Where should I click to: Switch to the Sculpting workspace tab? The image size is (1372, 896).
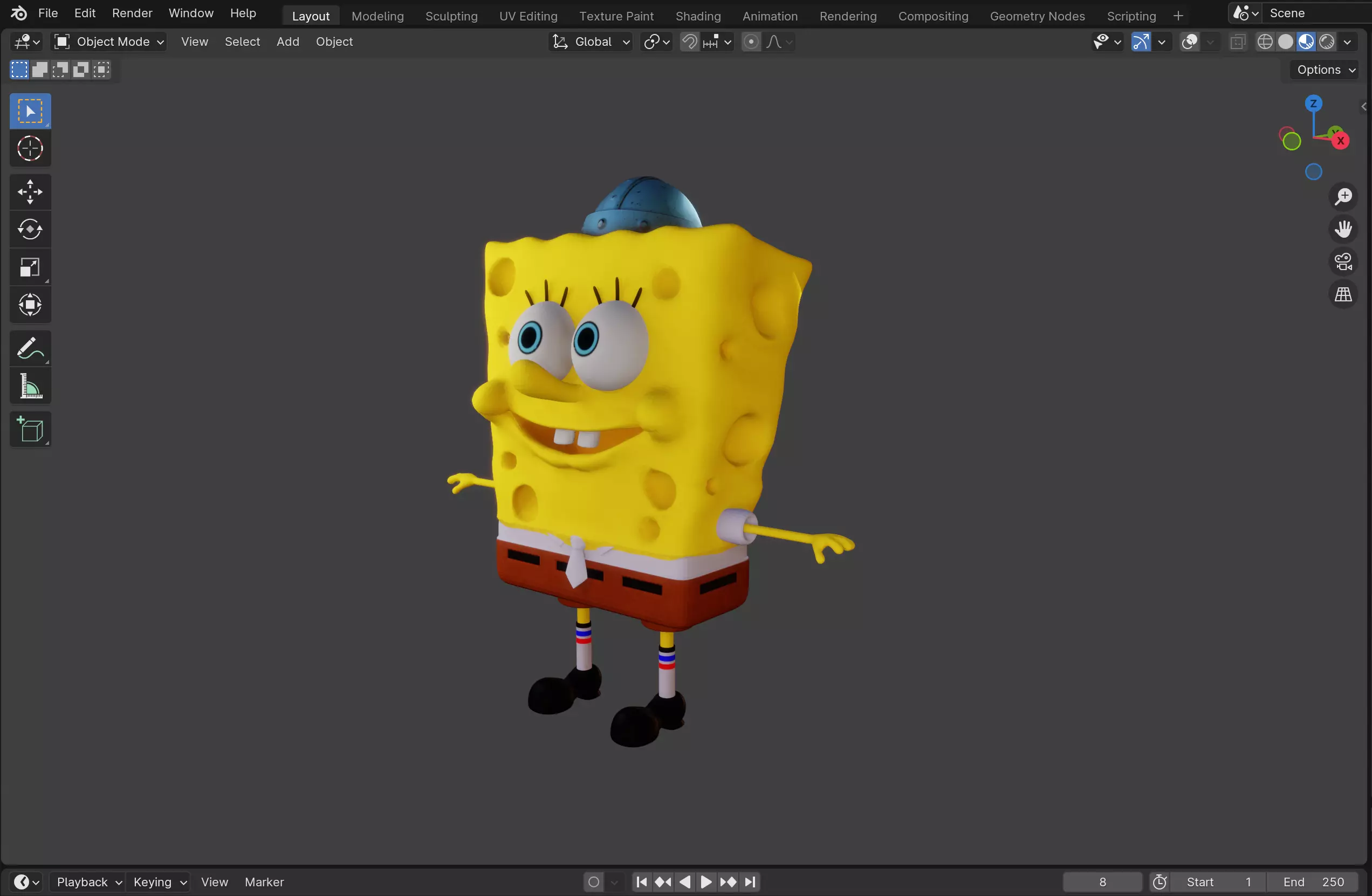click(451, 16)
